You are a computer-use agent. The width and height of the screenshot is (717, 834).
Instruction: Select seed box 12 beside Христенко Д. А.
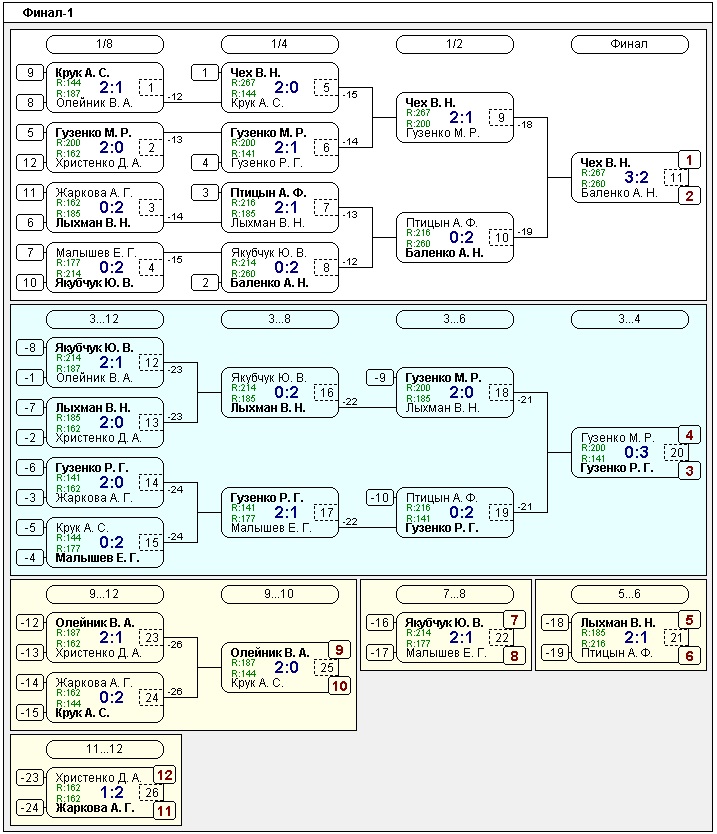[x=30, y=162]
